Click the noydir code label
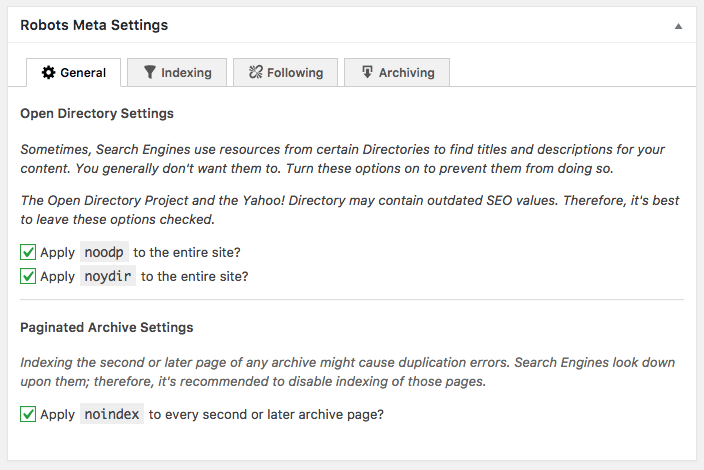 (108, 276)
